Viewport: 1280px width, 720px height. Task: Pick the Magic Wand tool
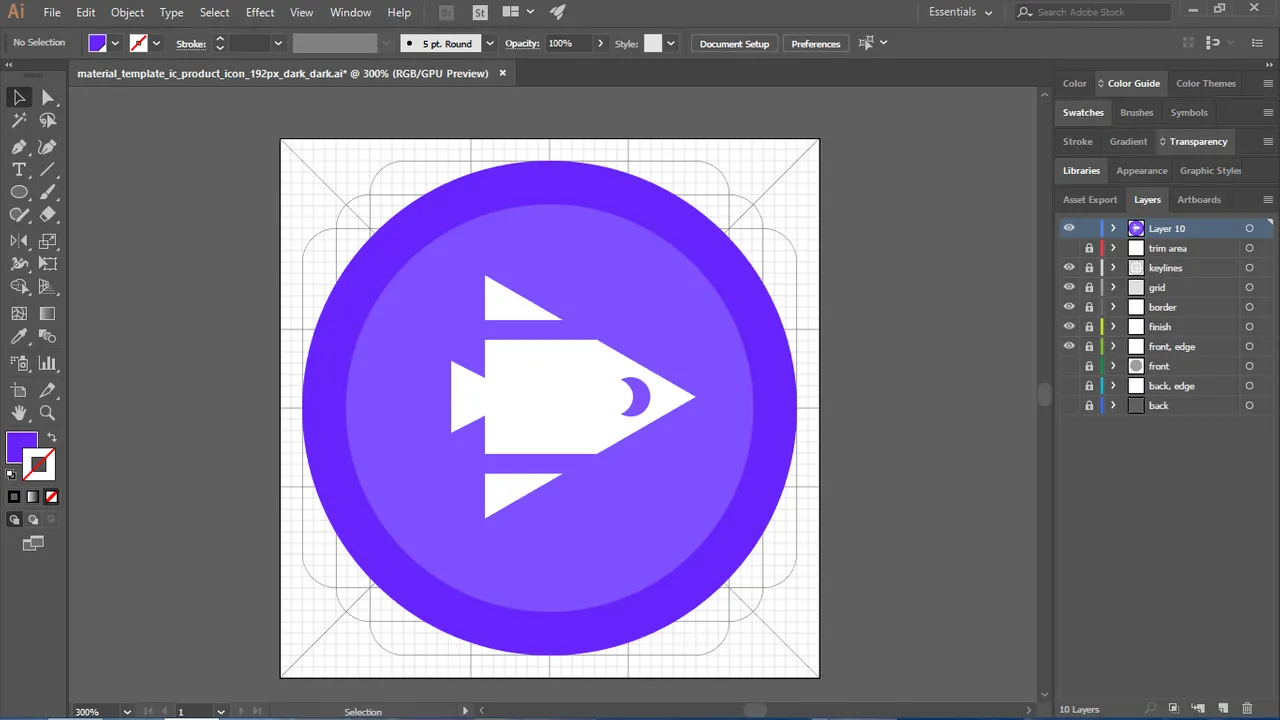point(19,121)
